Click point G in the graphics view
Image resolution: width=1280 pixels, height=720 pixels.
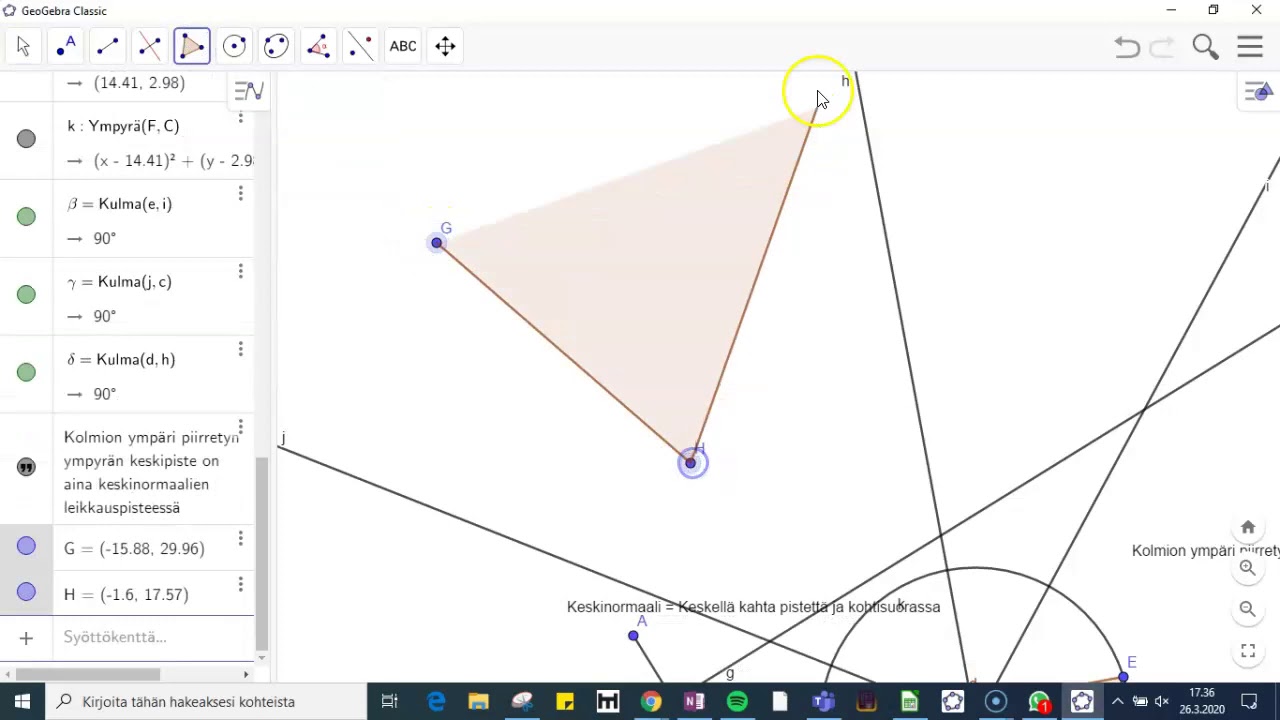(436, 243)
